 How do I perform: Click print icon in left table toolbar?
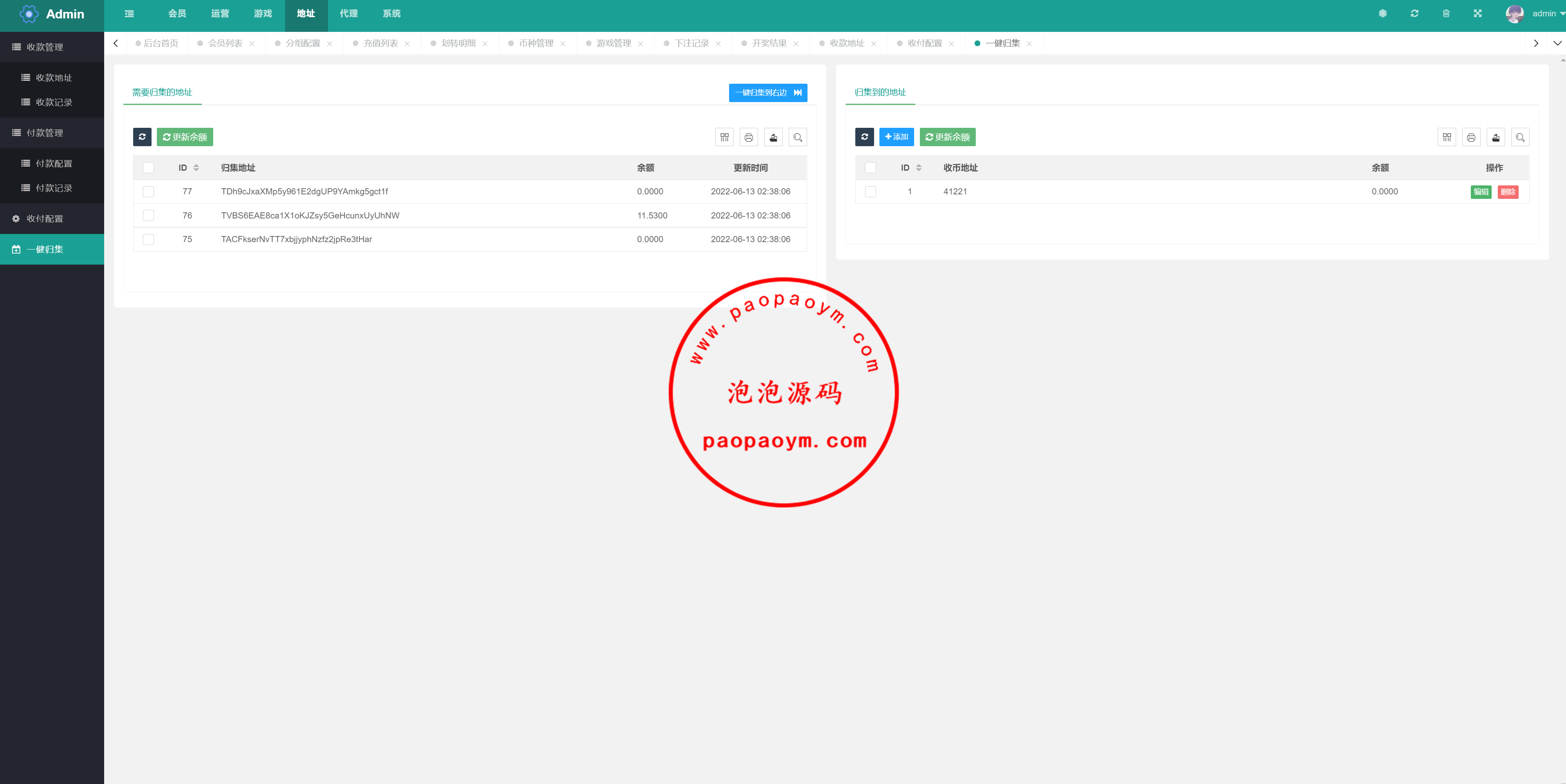tap(748, 137)
